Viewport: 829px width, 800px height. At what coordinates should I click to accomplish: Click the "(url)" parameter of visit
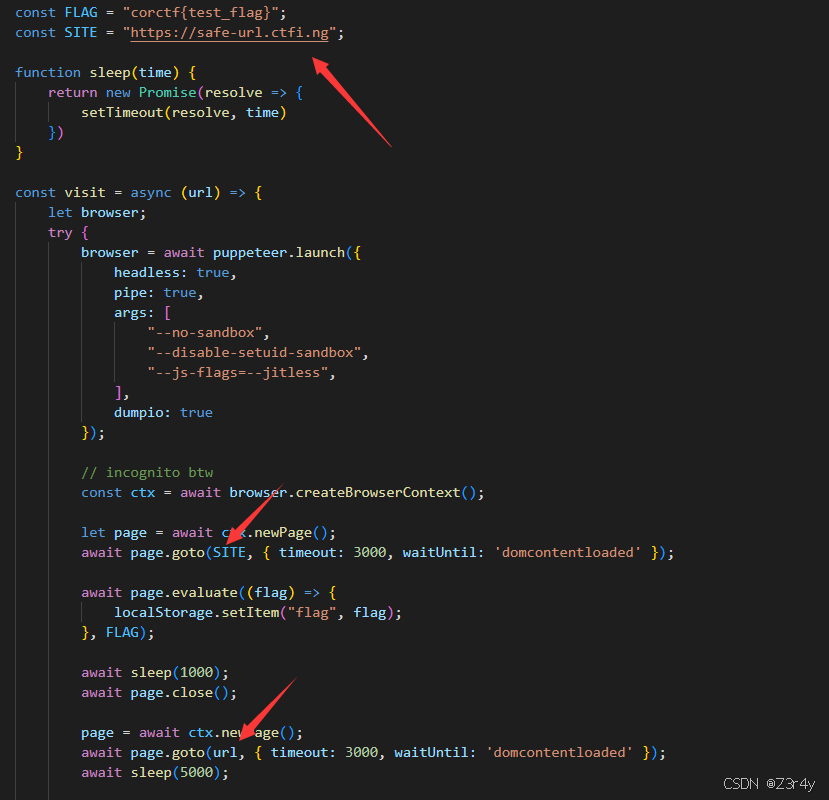click(200, 192)
